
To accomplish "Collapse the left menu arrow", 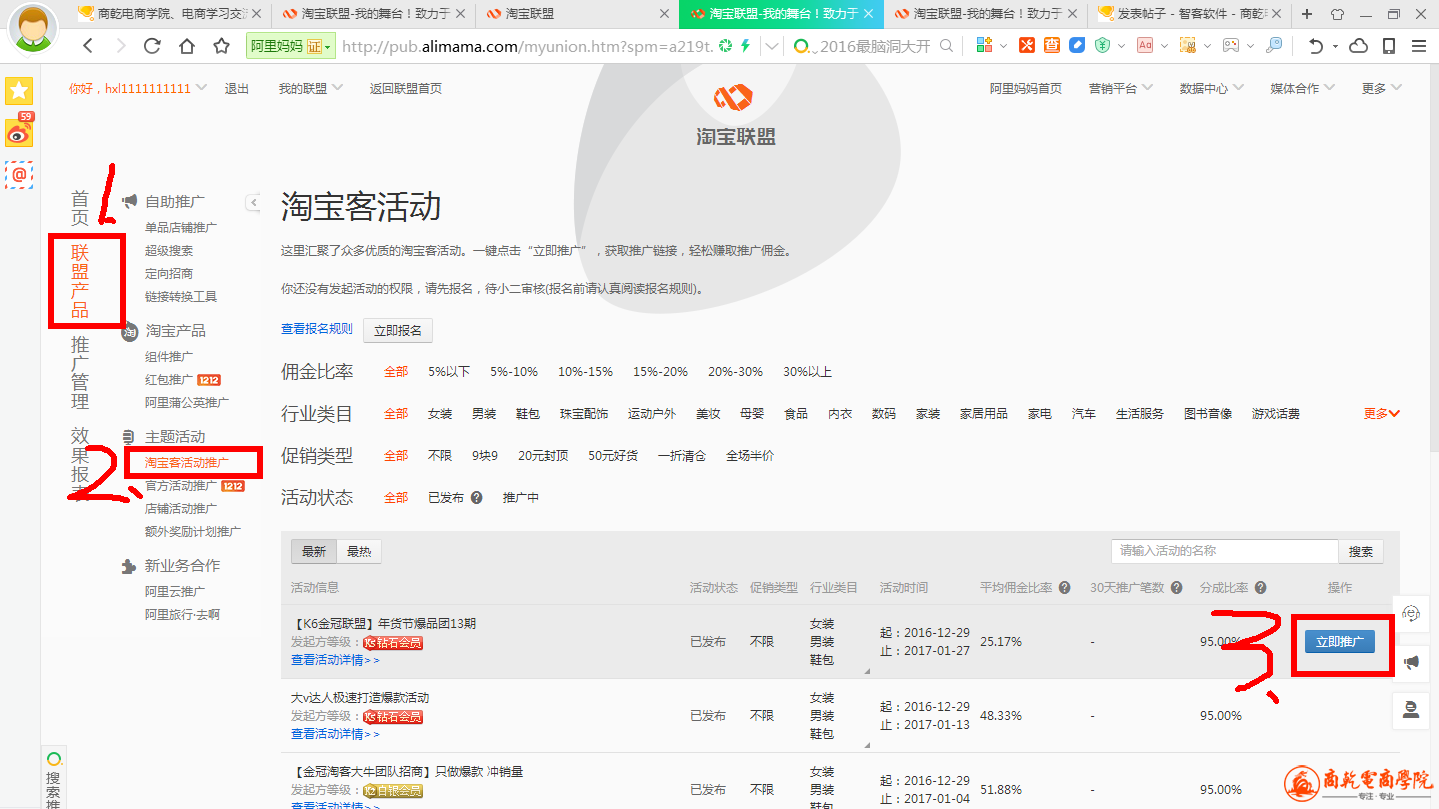I will 253,202.
